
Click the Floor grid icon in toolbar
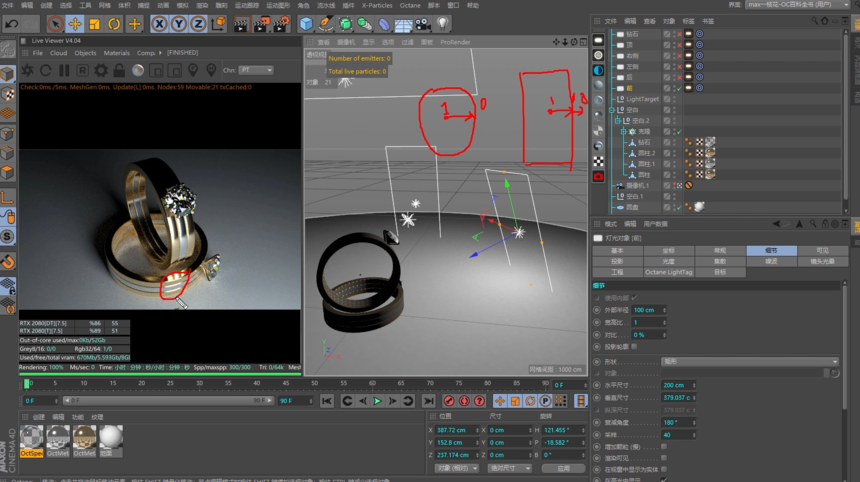(x=403, y=24)
